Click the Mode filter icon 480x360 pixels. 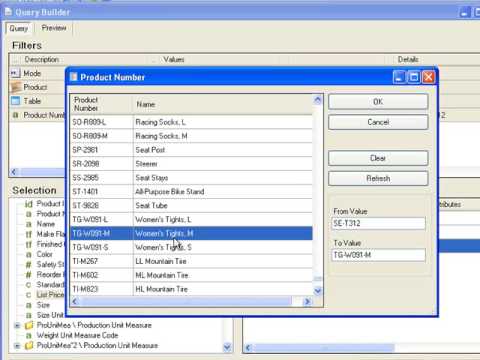(x=15, y=73)
